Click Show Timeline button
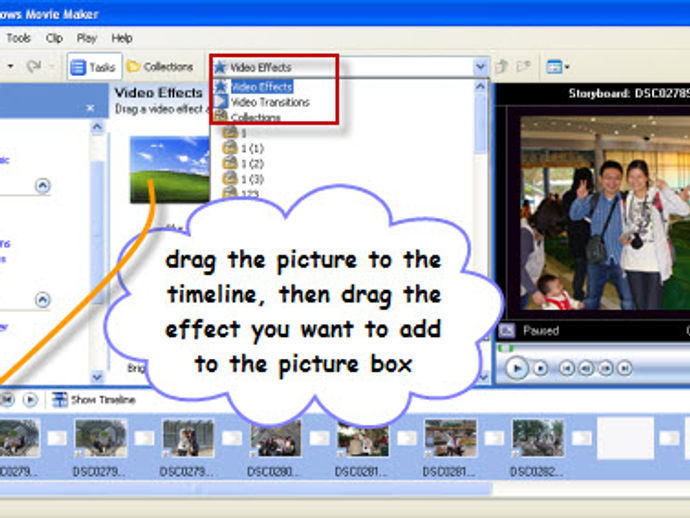The height and width of the screenshot is (518, 690). (x=94, y=400)
